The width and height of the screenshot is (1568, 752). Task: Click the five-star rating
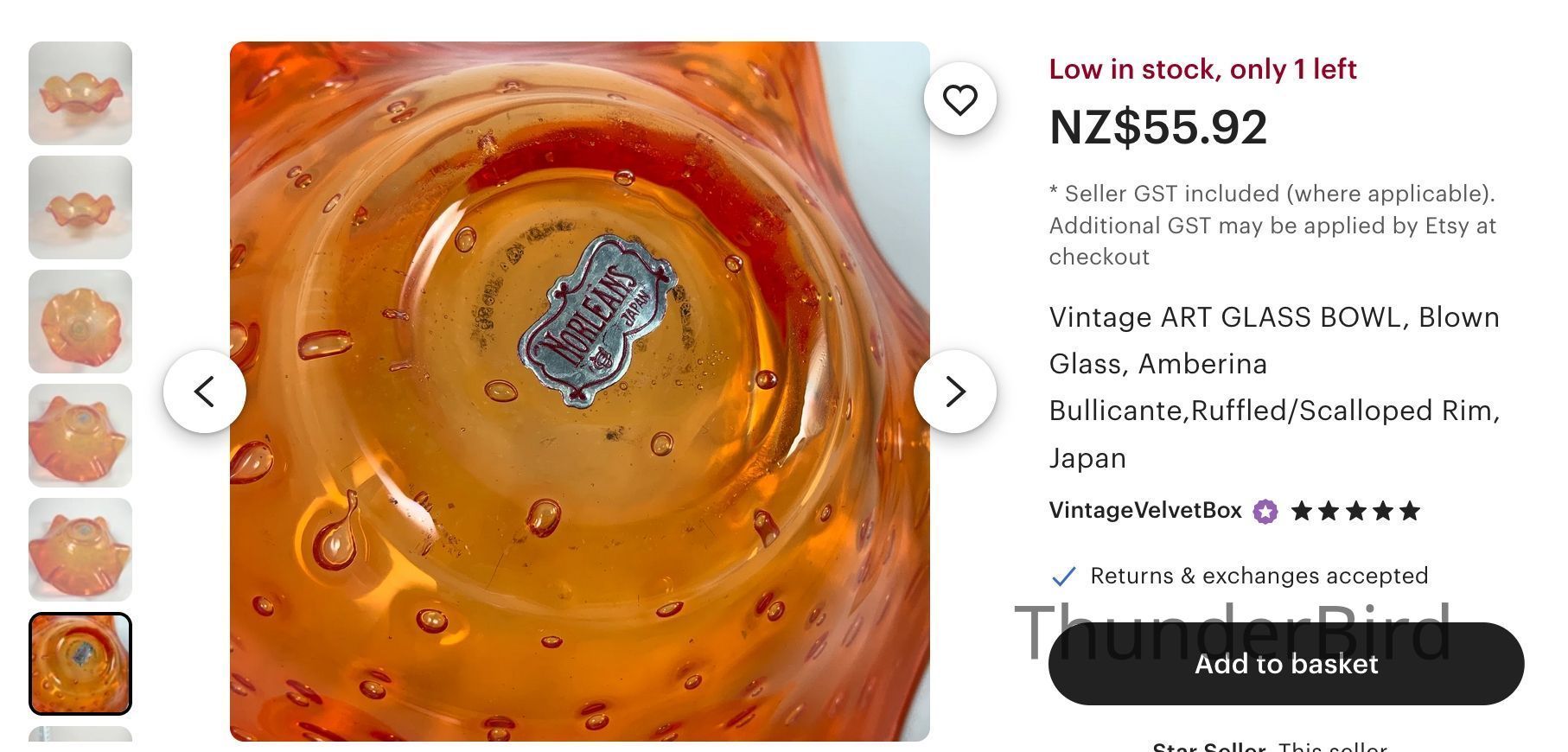(x=1355, y=512)
